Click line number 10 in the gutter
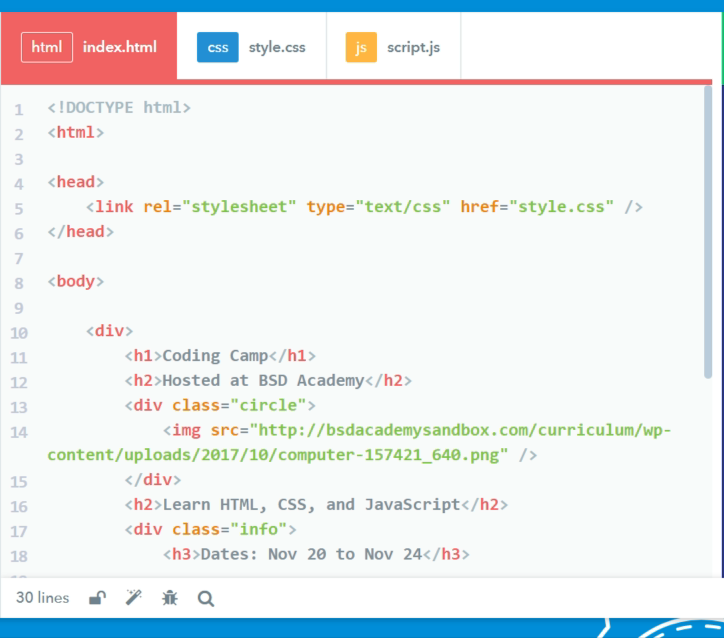Screen dimensions: 724x638 pyautogui.click(x=19, y=333)
